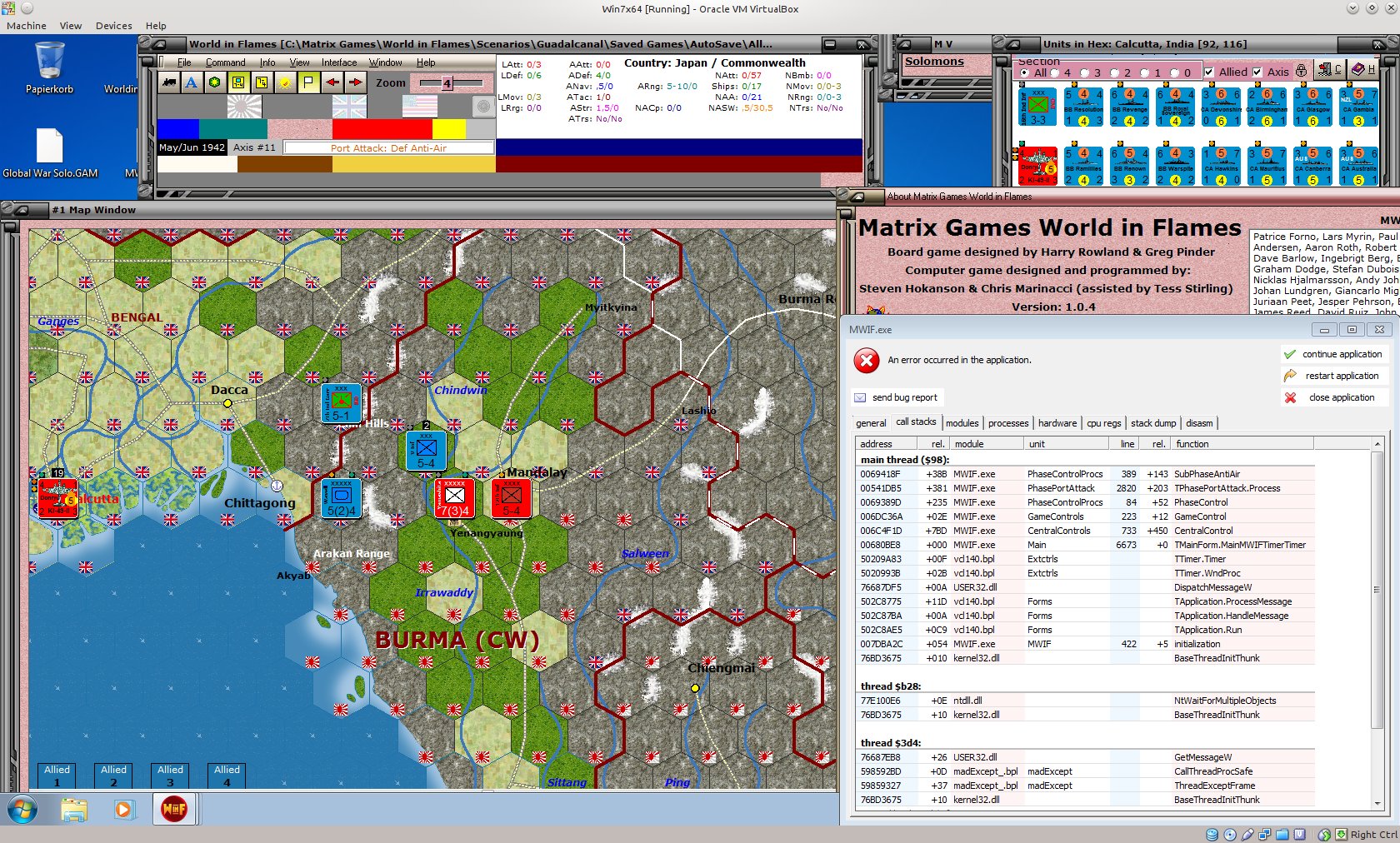Click the United States flag in toolbar
The width and height of the screenshot is (1400, 843).
tap(420, 106)
